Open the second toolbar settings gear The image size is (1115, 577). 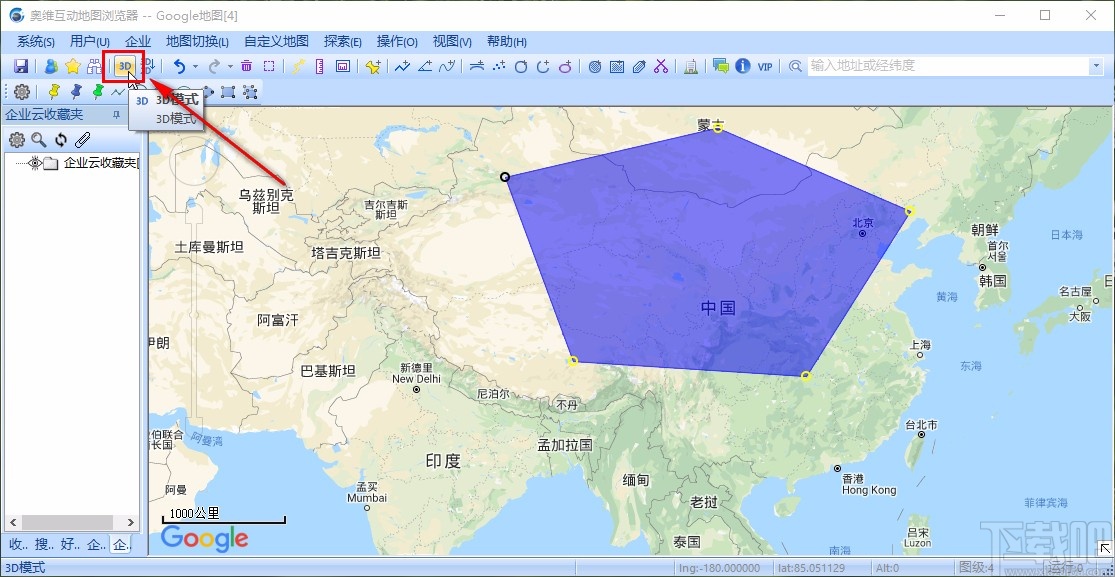pos(21,92)
